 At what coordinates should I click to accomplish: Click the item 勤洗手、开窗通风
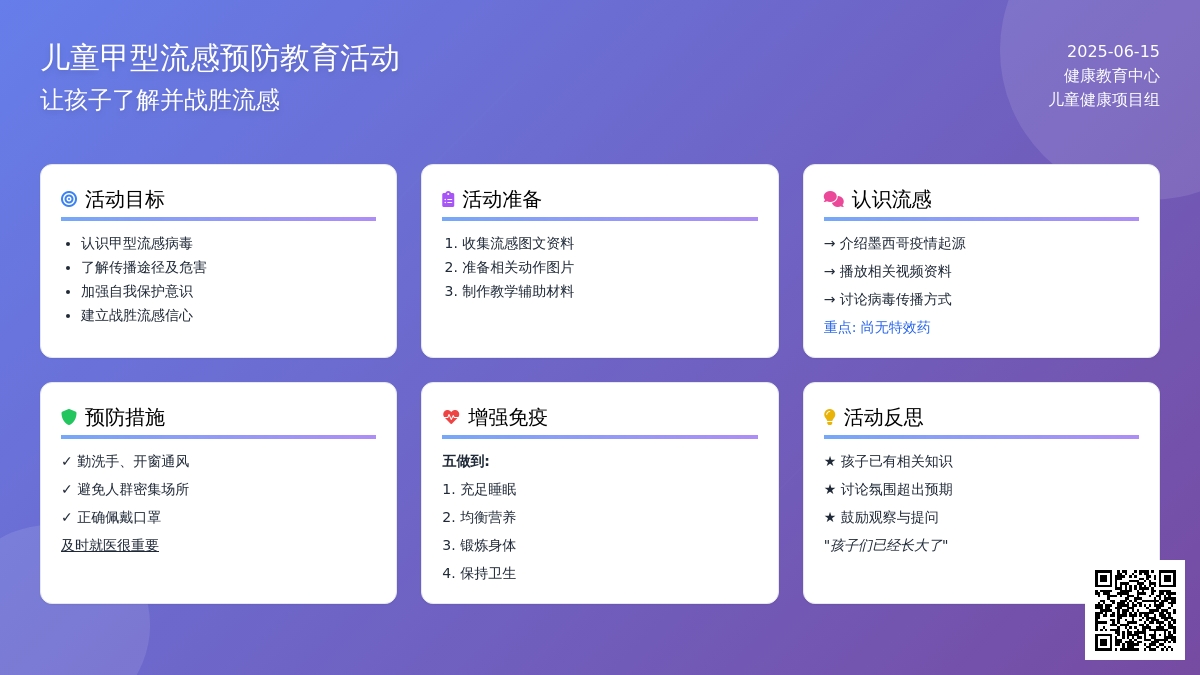click(x=125, y=461)
